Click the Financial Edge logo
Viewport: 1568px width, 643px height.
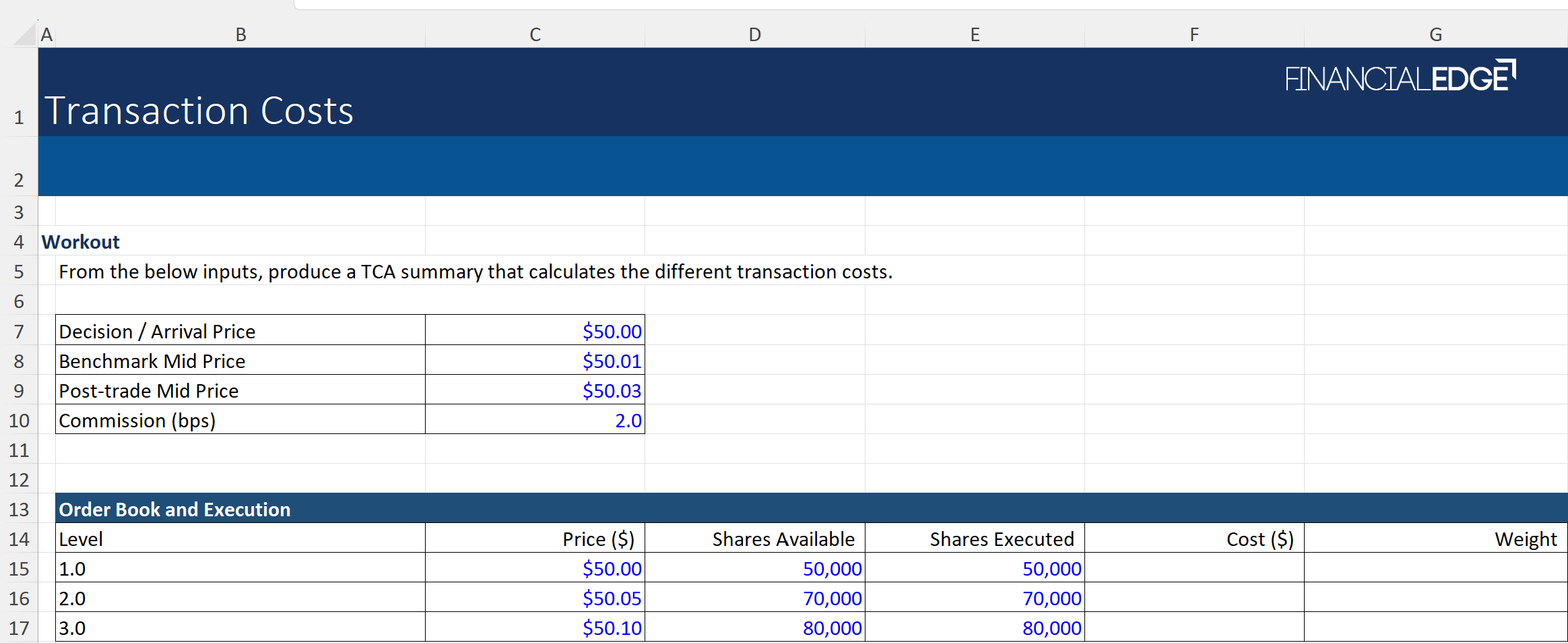coord(1400,77)
